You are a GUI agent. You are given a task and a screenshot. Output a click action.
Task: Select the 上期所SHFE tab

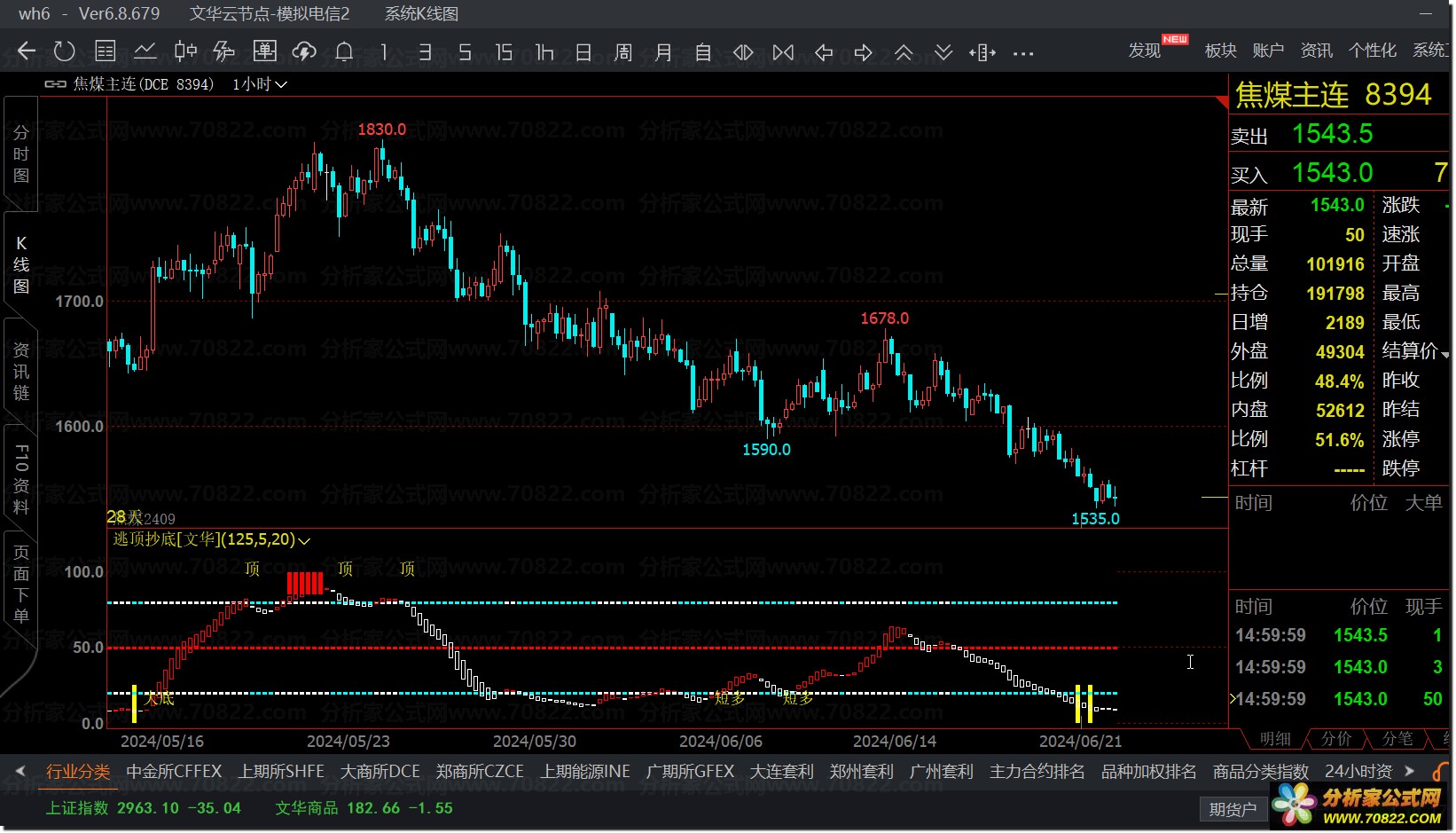281,772
